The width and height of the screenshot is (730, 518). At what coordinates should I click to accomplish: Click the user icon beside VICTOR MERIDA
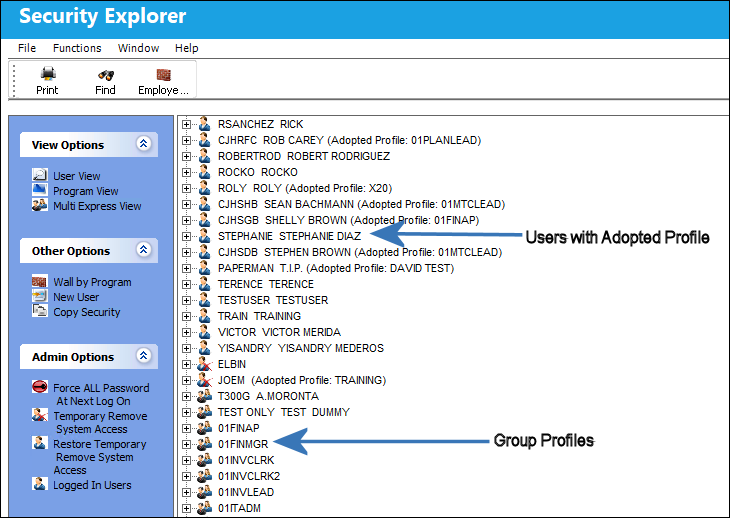[x=204, y=332]
